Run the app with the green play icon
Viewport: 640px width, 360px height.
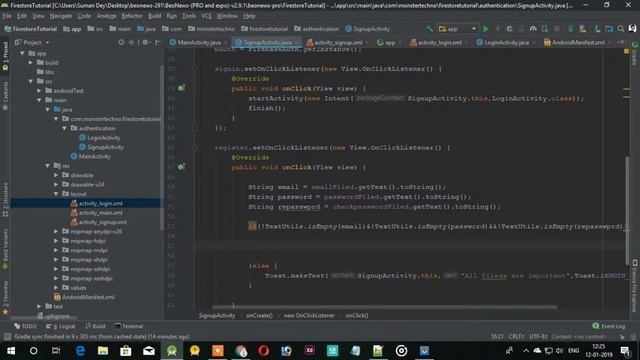coord(486,29)
